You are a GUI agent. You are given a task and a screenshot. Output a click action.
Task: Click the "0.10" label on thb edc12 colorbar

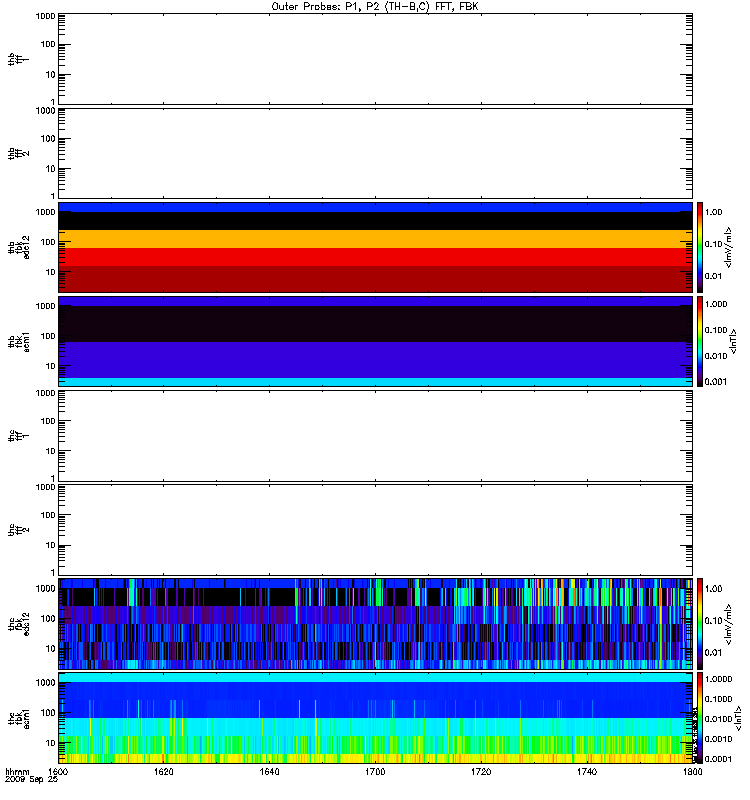pyautogui.click(x=713, y=244)
